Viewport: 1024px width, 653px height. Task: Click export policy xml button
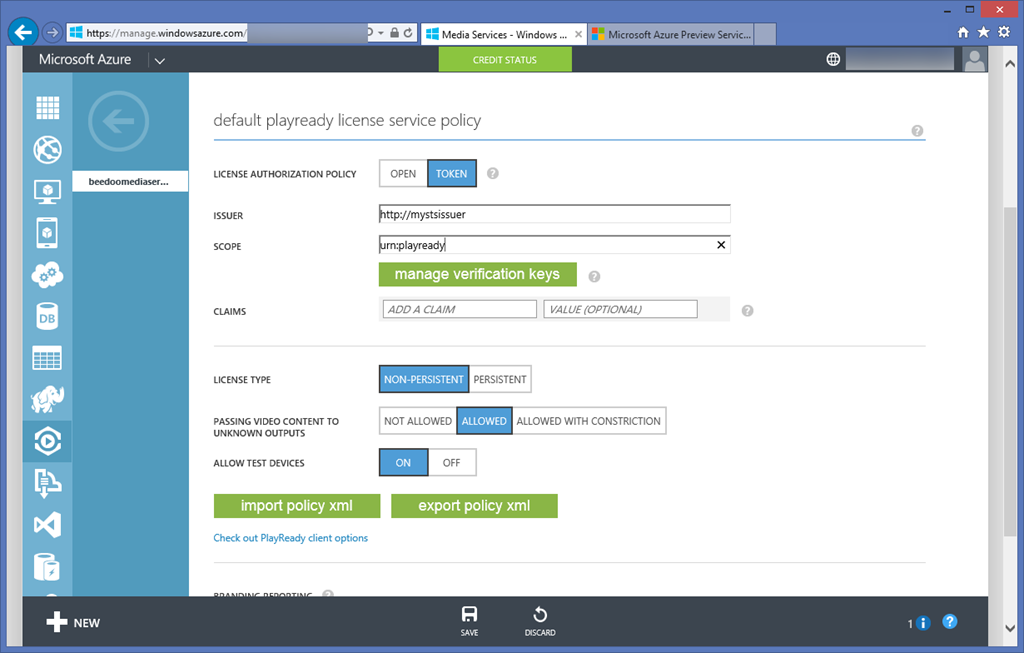point(474,506)
